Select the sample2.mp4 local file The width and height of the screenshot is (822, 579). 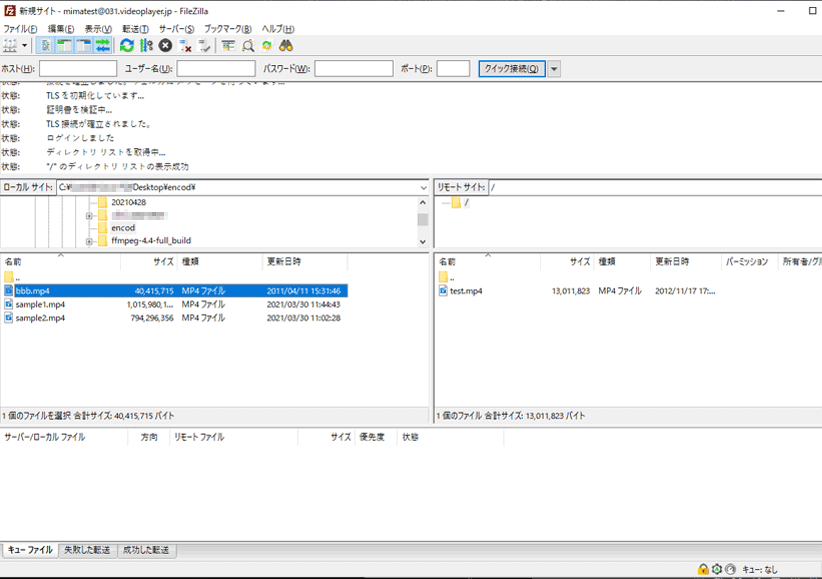176,318
